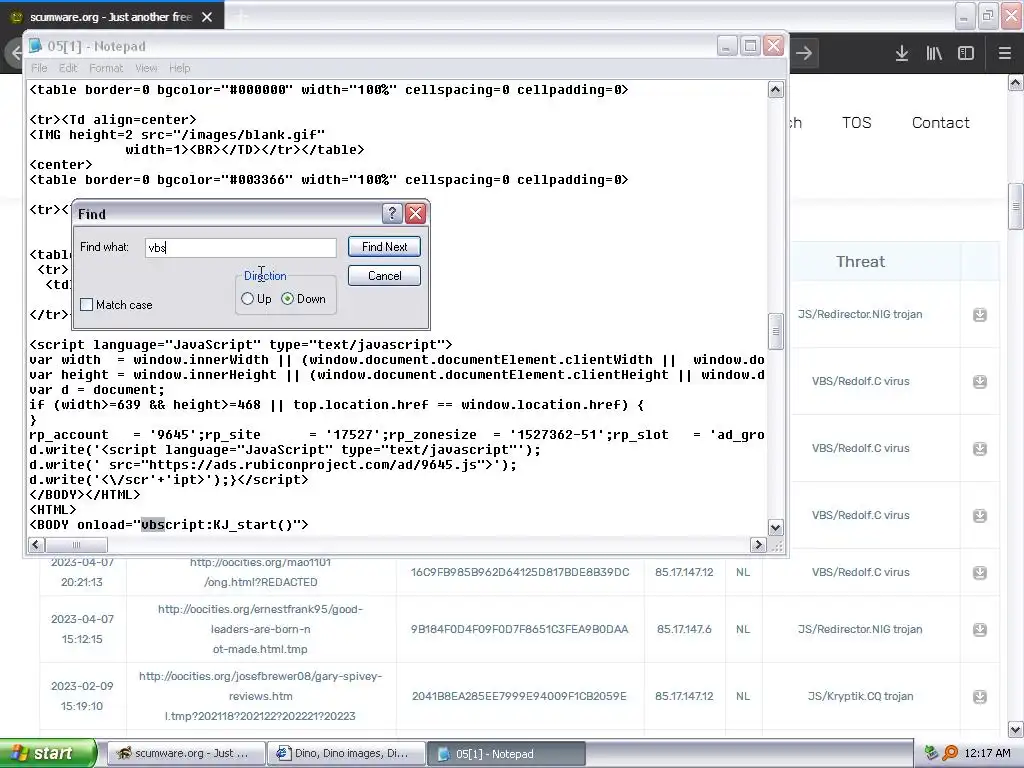The height and width of the screenshot is (768, 1024).
Task: Open the Notepad File menu
Action: [x=39, y=68]
